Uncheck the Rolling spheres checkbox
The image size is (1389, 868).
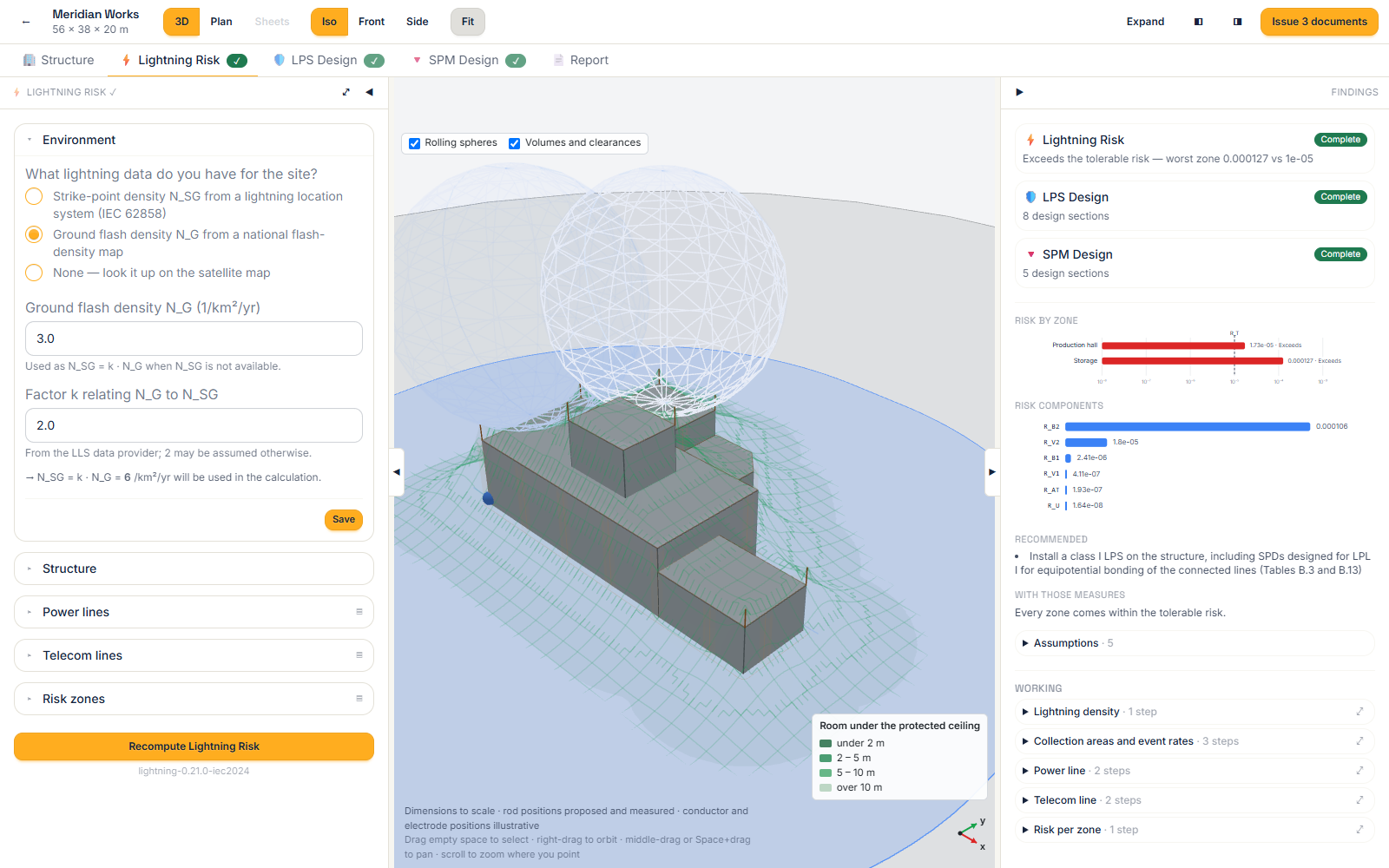tap(415, 143)
